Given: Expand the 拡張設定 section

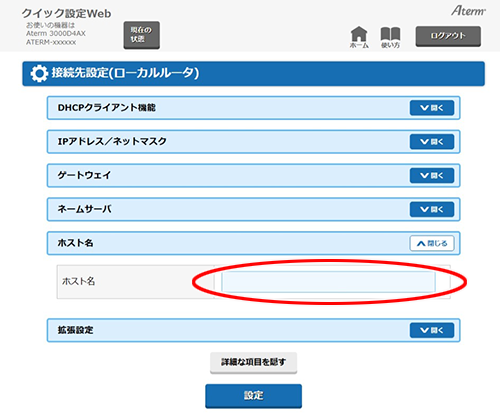Looking at the screenshot, I should [432, 330].
